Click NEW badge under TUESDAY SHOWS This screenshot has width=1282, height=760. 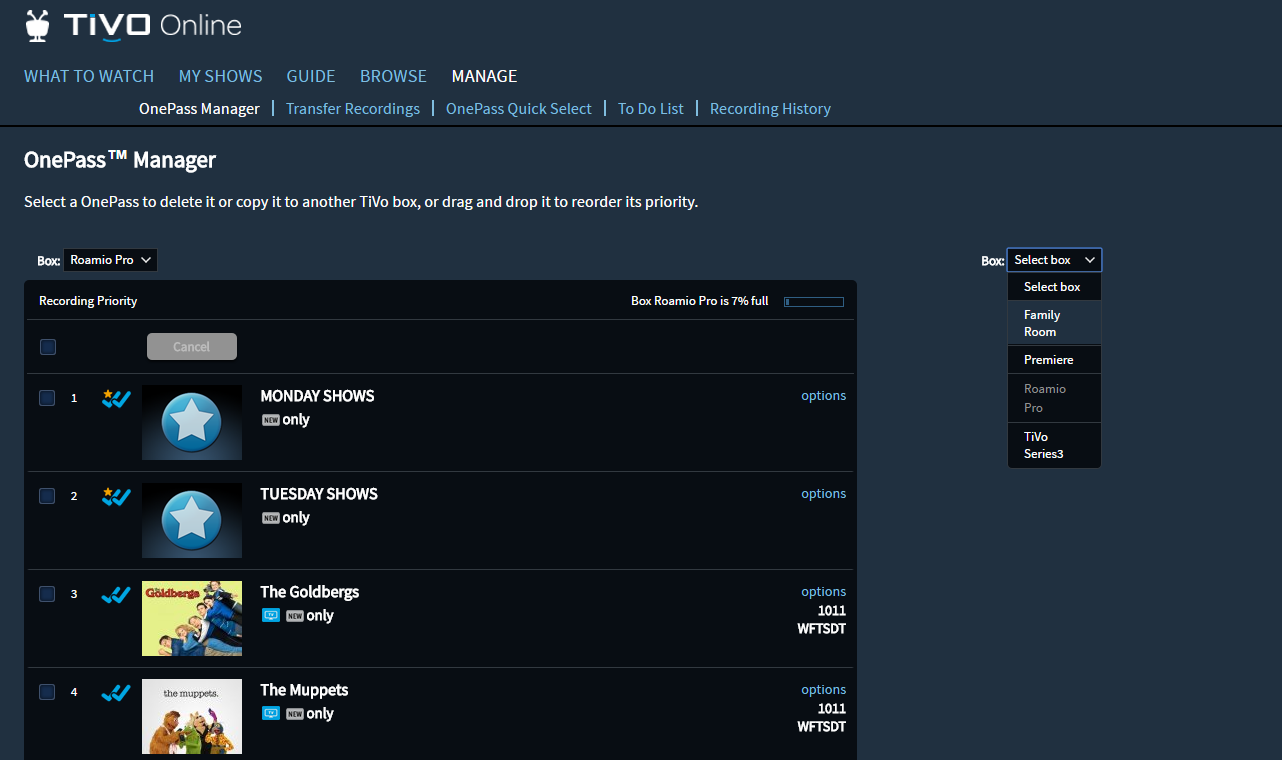(x=270, y=518)
